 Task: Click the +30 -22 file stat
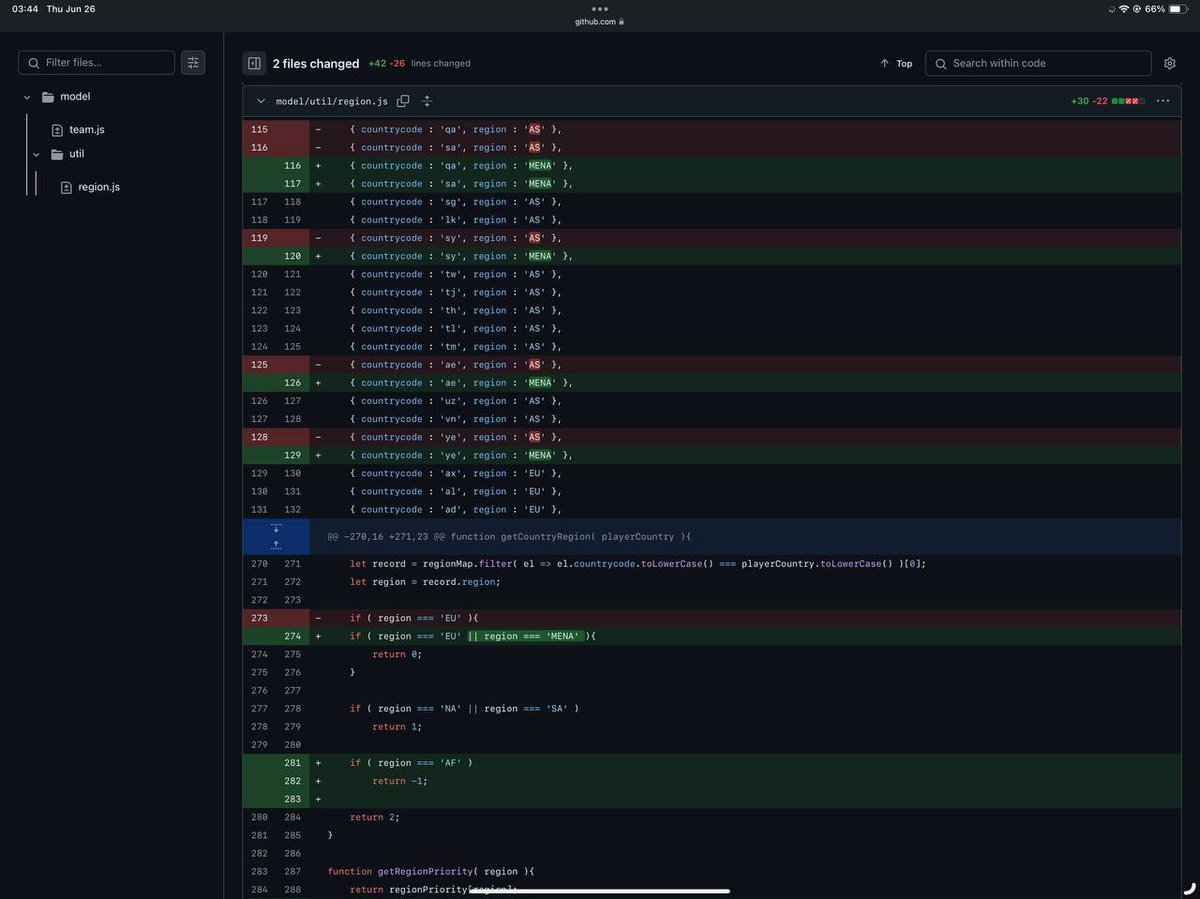1089,101
